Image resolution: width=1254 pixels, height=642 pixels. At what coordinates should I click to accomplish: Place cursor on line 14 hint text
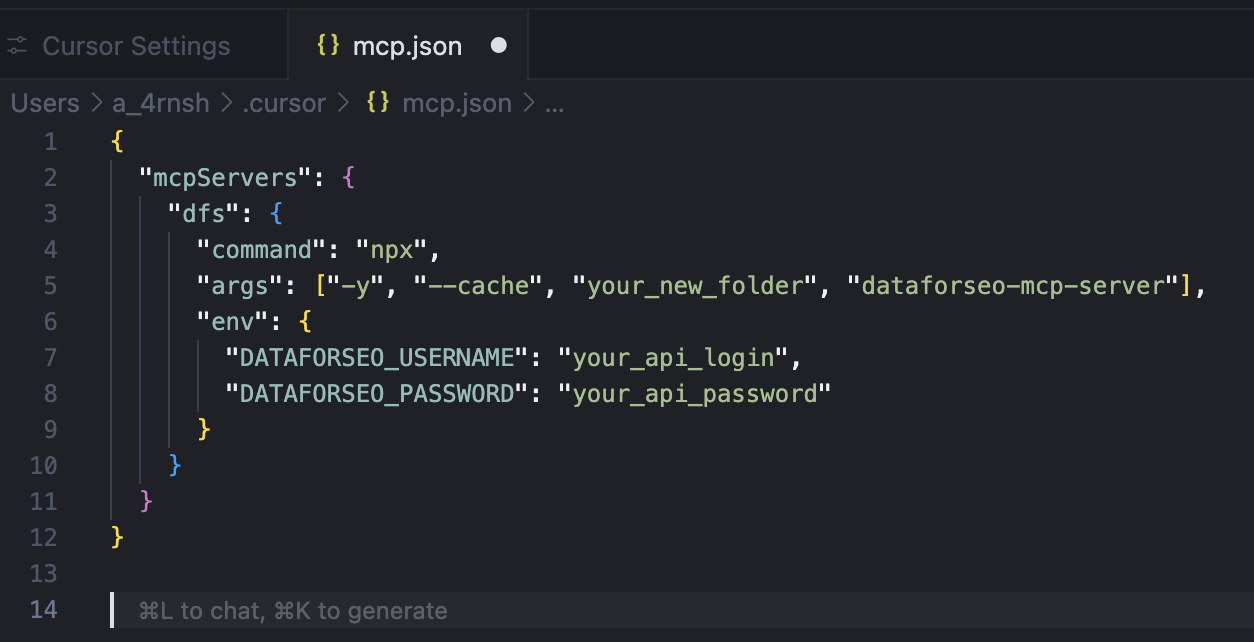(x=293, y=610)
